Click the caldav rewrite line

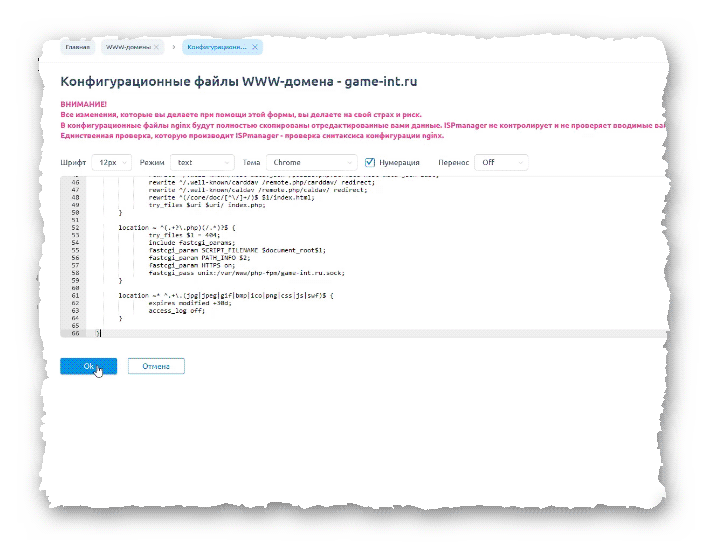tap(258, 190)
